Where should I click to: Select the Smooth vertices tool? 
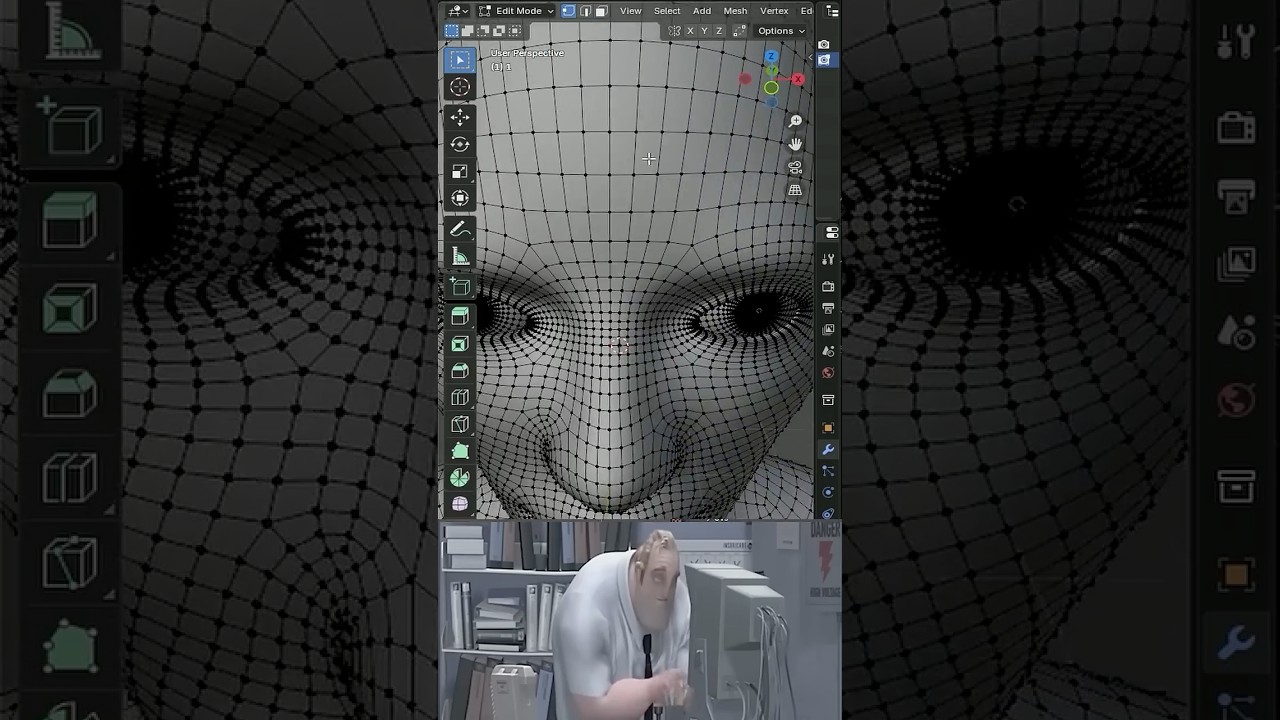click(x=460, y=504)
